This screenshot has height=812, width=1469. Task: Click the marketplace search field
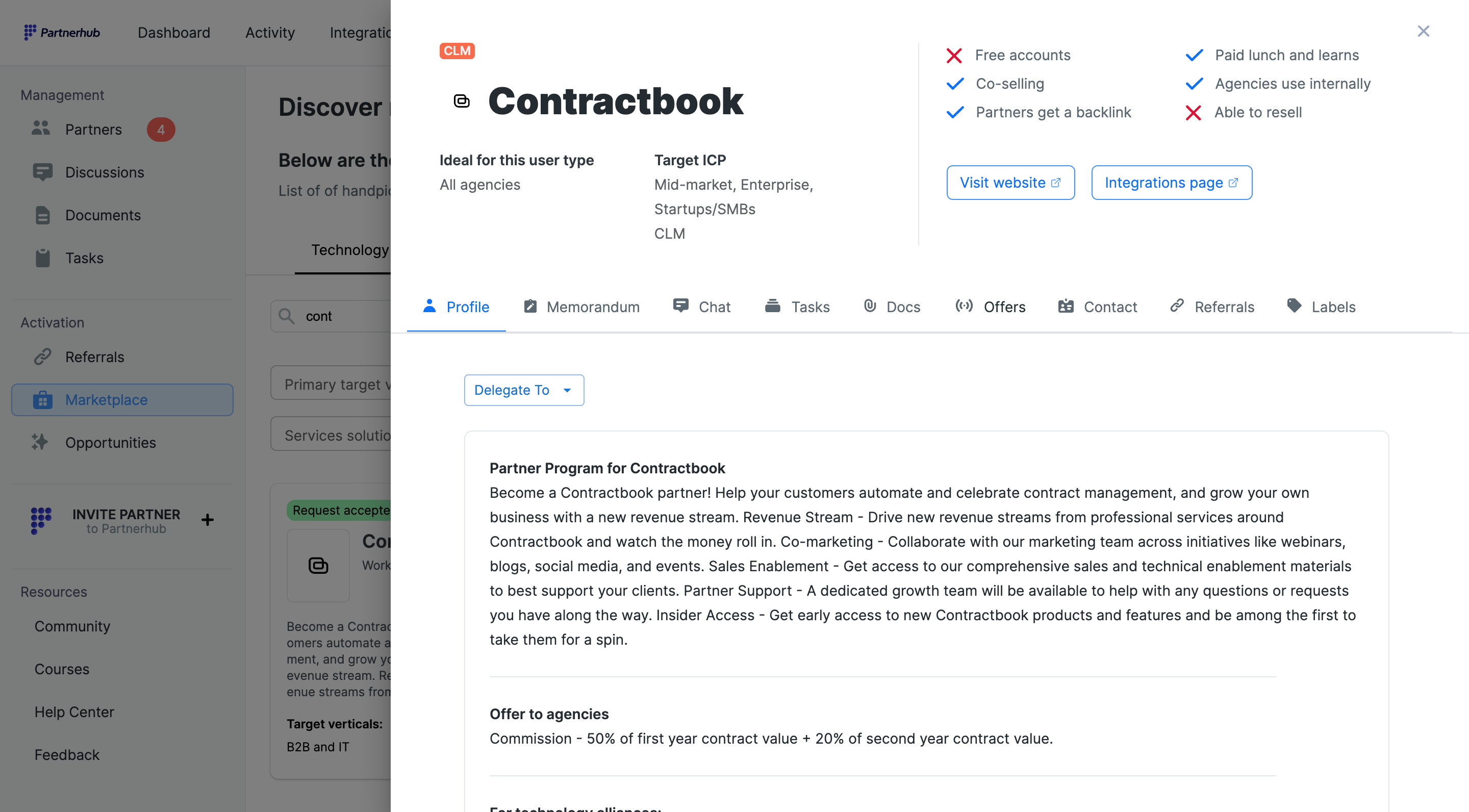click(x=342, y=316)
